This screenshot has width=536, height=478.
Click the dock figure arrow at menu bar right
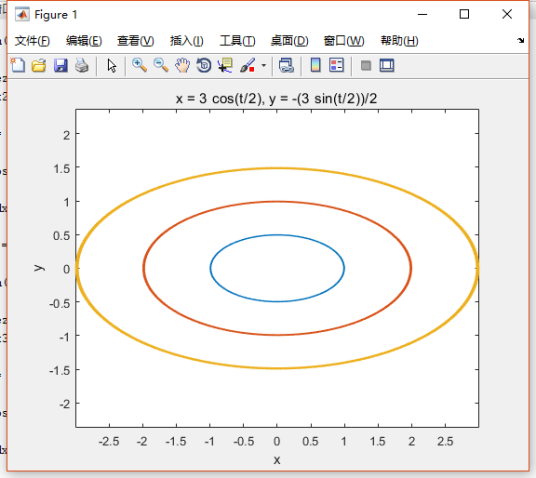[x=520, y=40]
